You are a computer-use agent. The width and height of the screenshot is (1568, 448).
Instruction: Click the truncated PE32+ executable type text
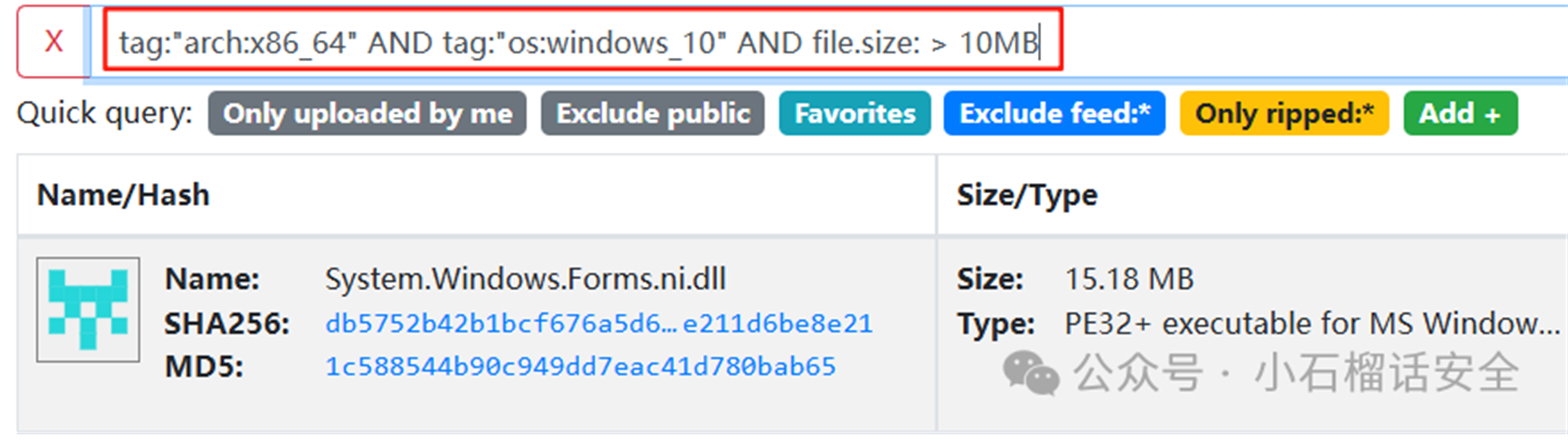[x=1311, y=323]
